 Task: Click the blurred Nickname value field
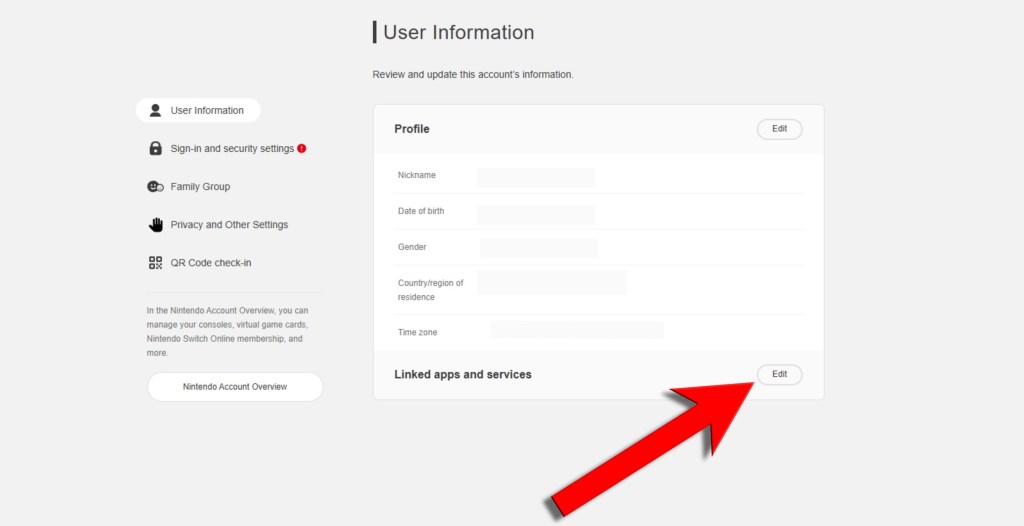(x=536, y=177)
